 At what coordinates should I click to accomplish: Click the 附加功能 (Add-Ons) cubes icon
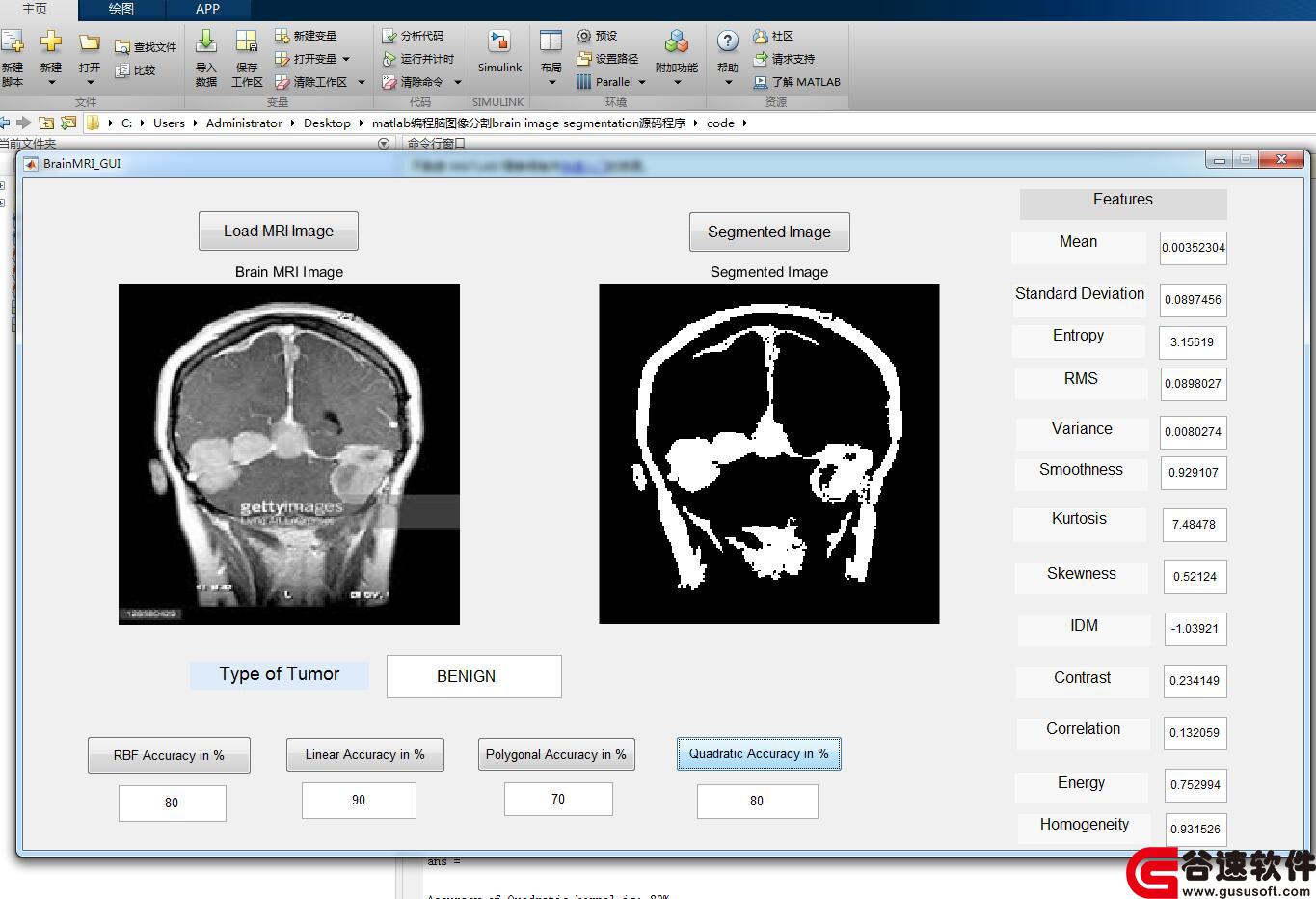pos(677,41)
